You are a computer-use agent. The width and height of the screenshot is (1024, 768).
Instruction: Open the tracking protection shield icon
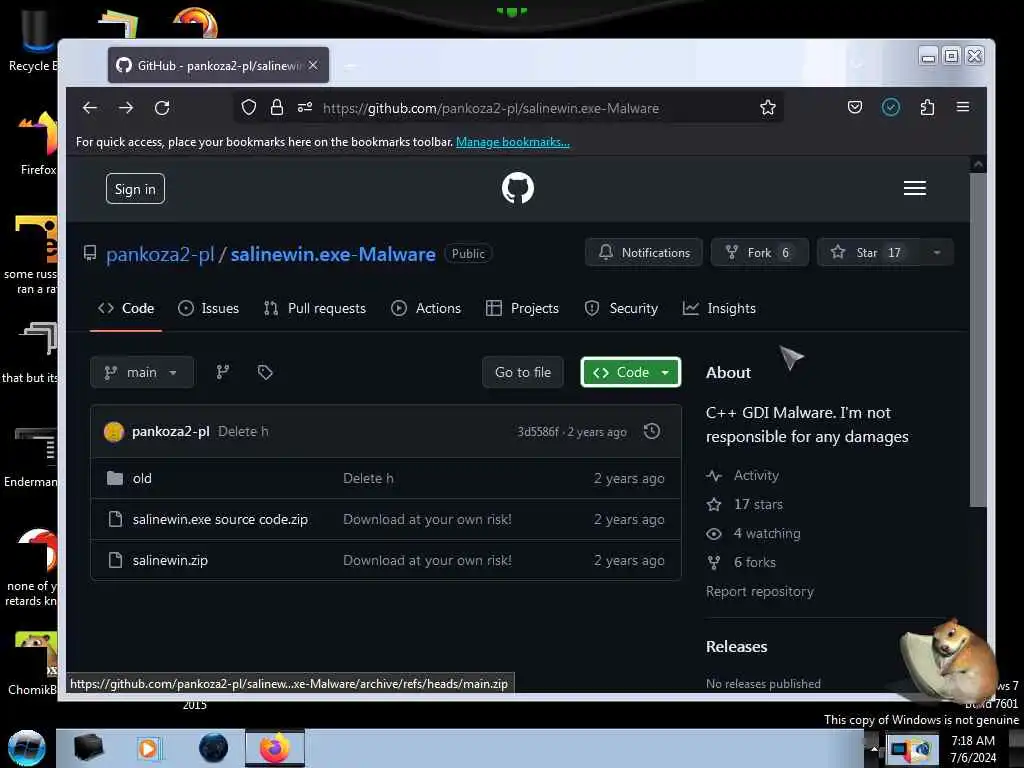(x=249, y=108)
